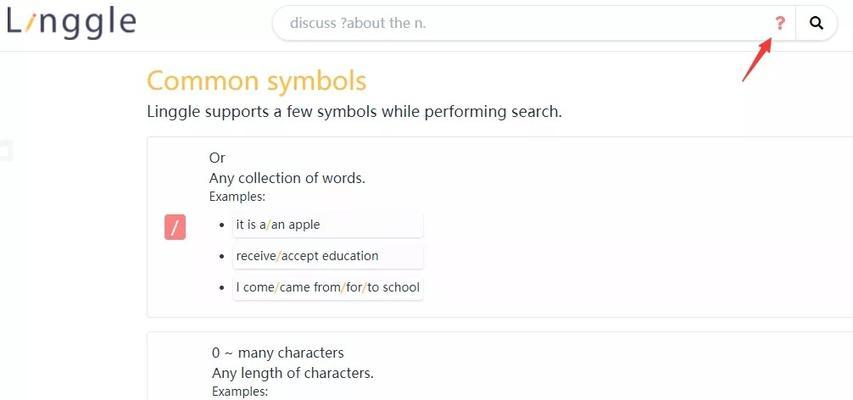Click the 'Examples:' label under many characters
Screen dimensions: 853x400
point(240,391)
